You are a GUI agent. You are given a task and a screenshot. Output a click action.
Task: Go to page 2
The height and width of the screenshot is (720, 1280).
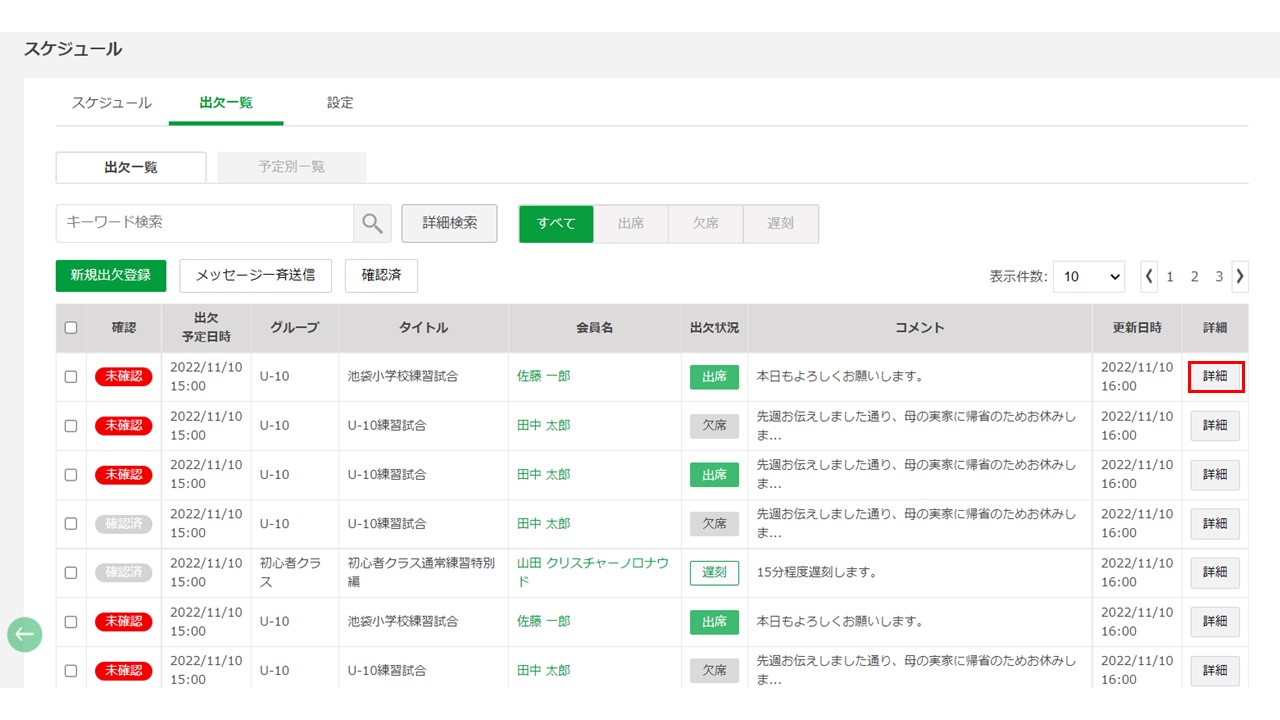pos(1194,277)
